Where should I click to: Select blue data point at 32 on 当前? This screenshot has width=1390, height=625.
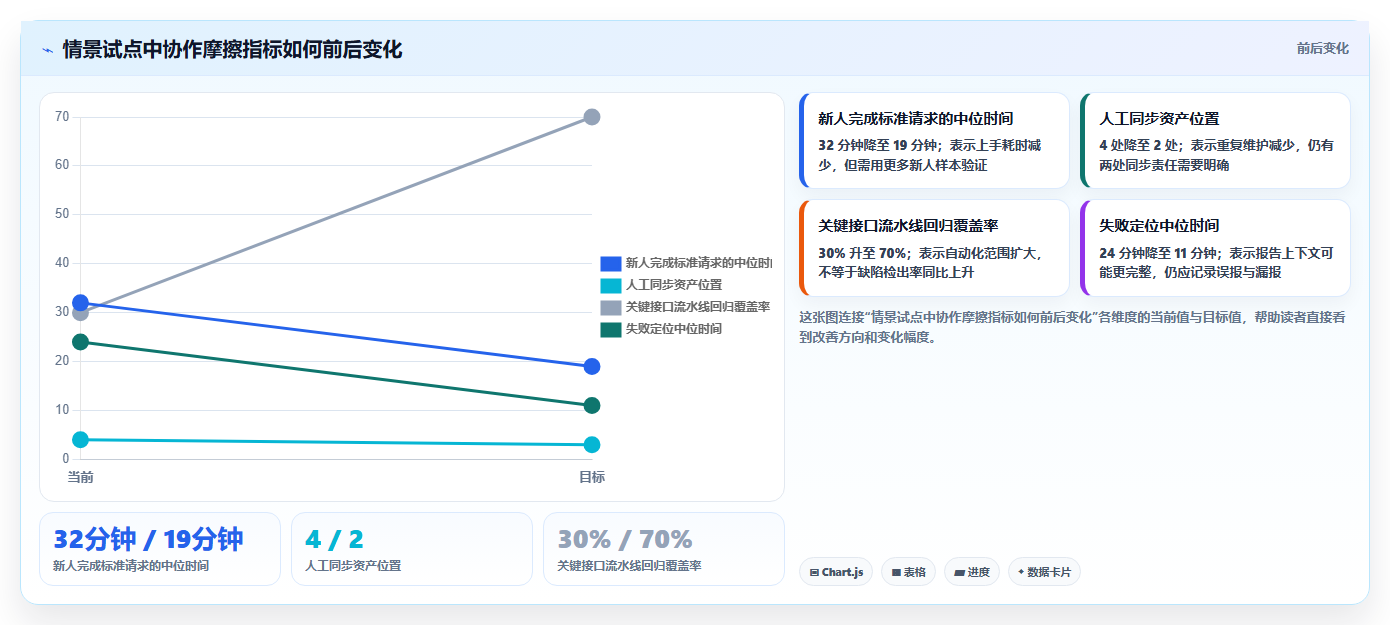point(80,303)
